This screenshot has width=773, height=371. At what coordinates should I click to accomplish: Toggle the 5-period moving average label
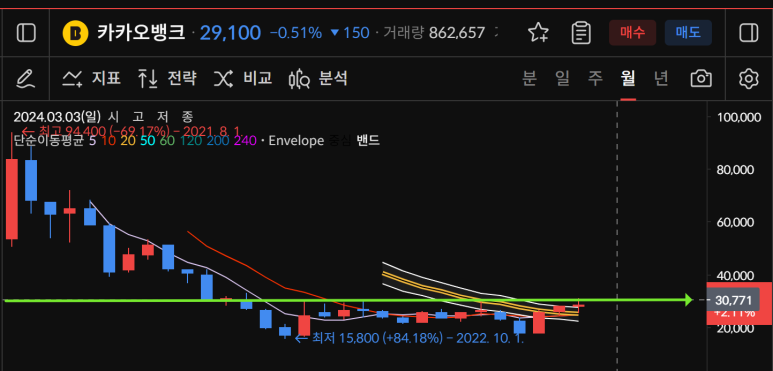pos(93,141)
